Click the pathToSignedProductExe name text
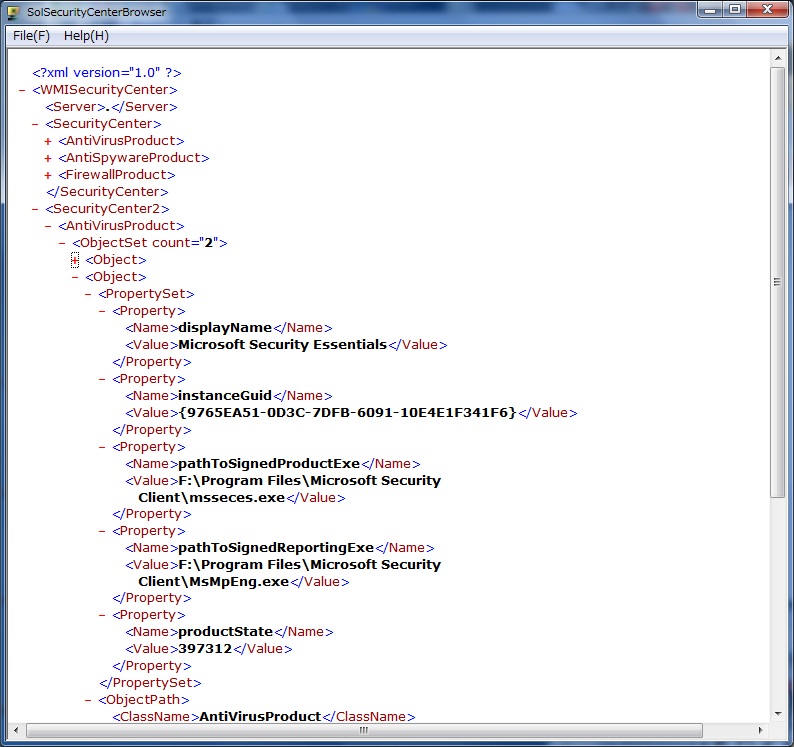 click(x=269, y=464)
